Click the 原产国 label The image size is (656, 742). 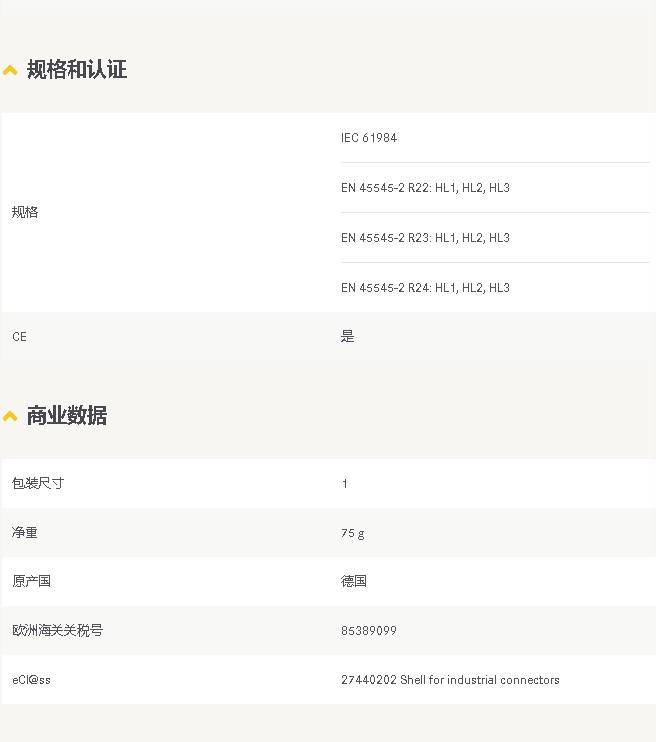point(31,581)
